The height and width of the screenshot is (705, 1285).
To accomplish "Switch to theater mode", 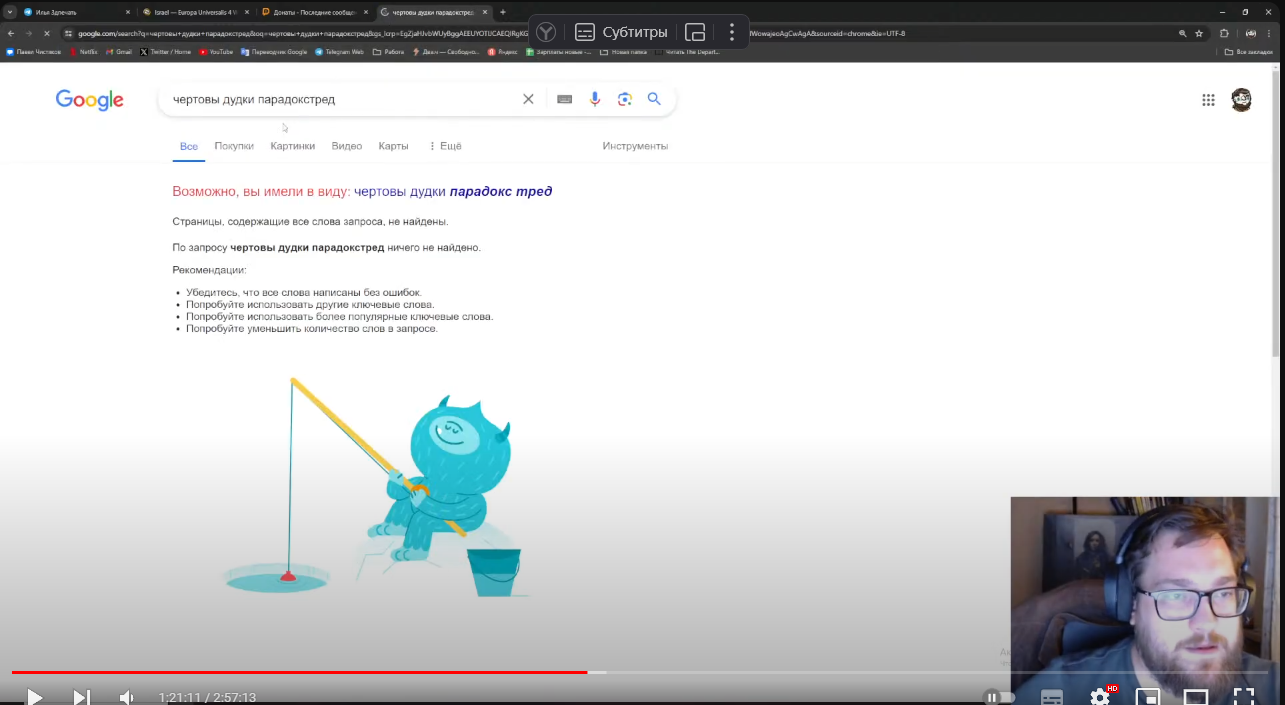I will (1196, 697).
